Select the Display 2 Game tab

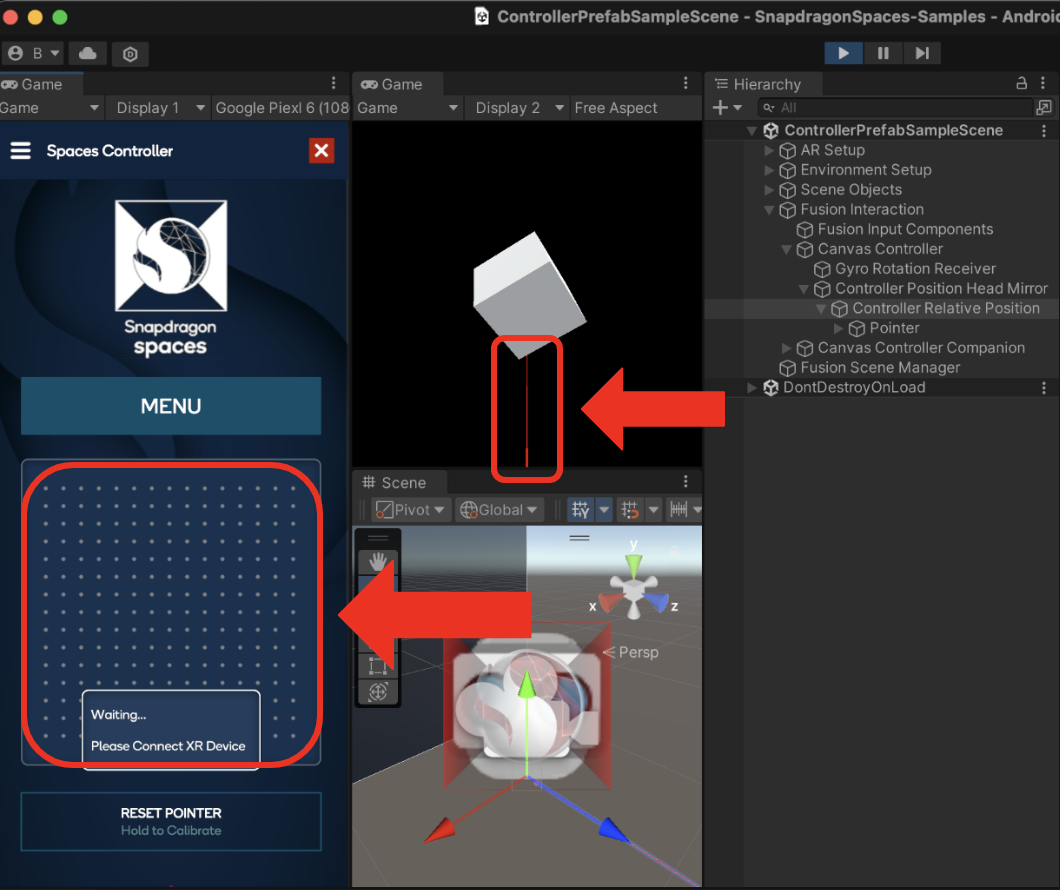400,84
